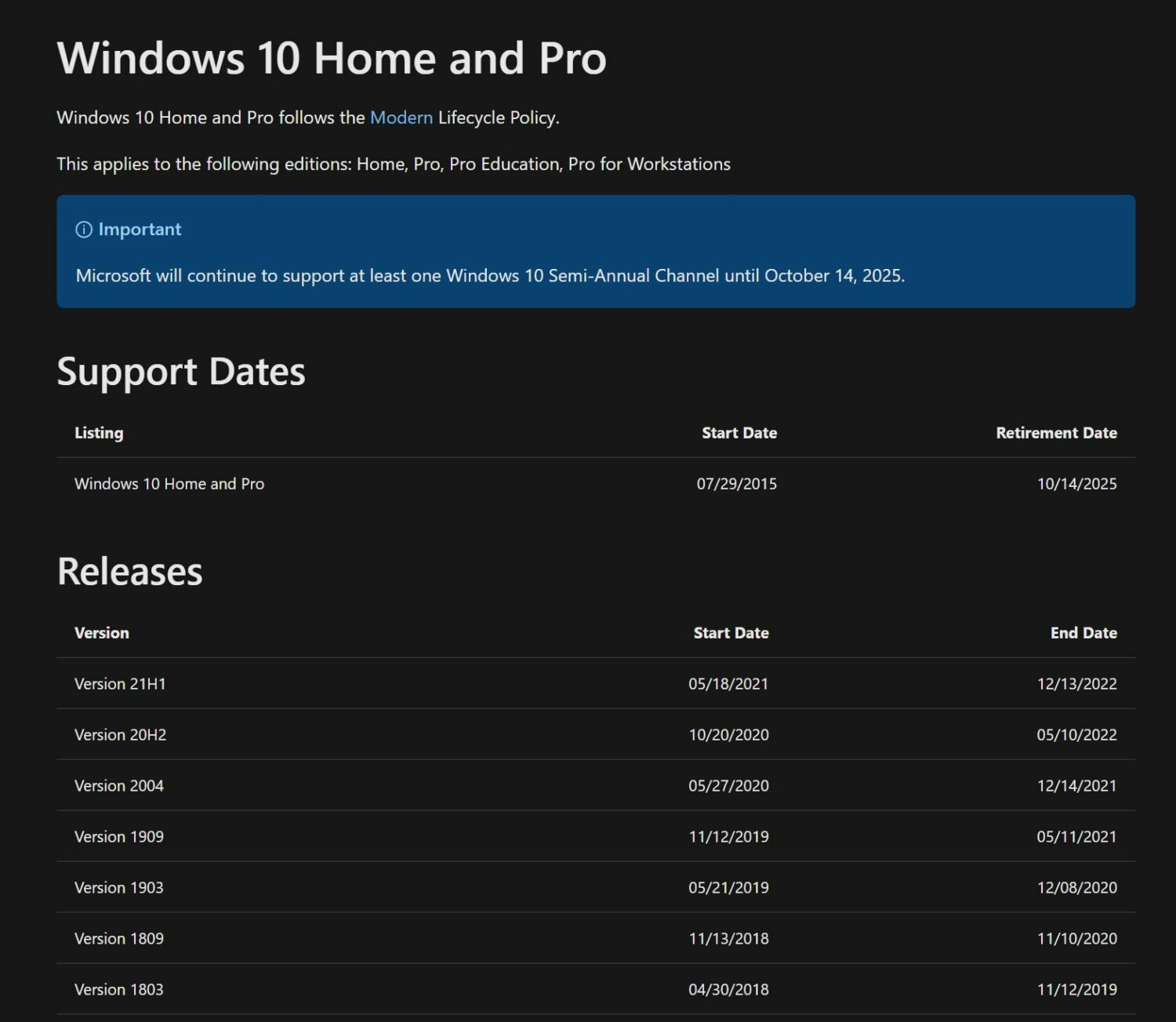Select end date 05/11/2021

(x=1077, y=837)
